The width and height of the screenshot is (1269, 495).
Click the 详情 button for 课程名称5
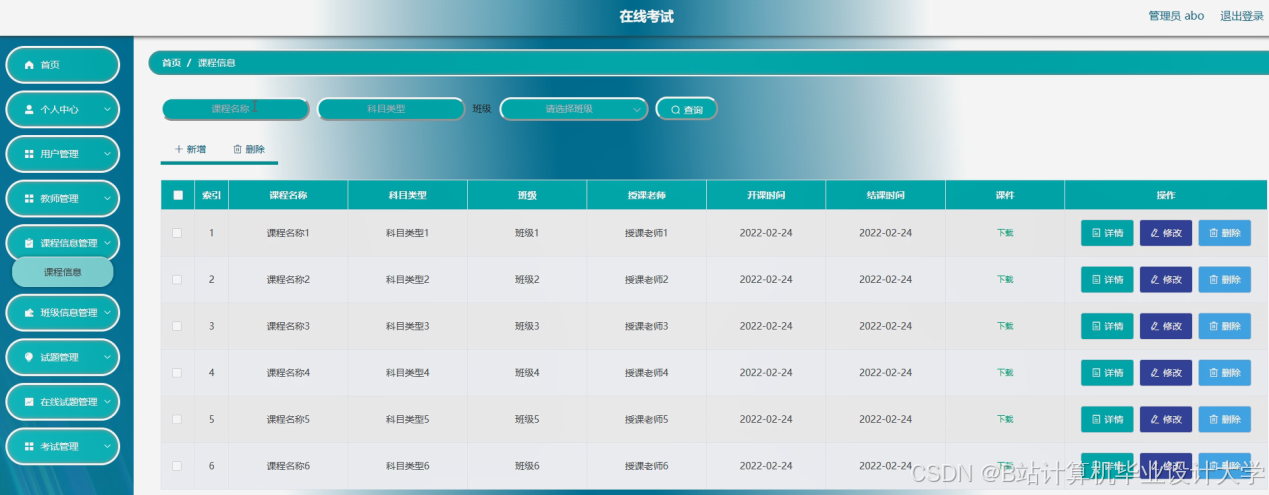click(1107, 419)
